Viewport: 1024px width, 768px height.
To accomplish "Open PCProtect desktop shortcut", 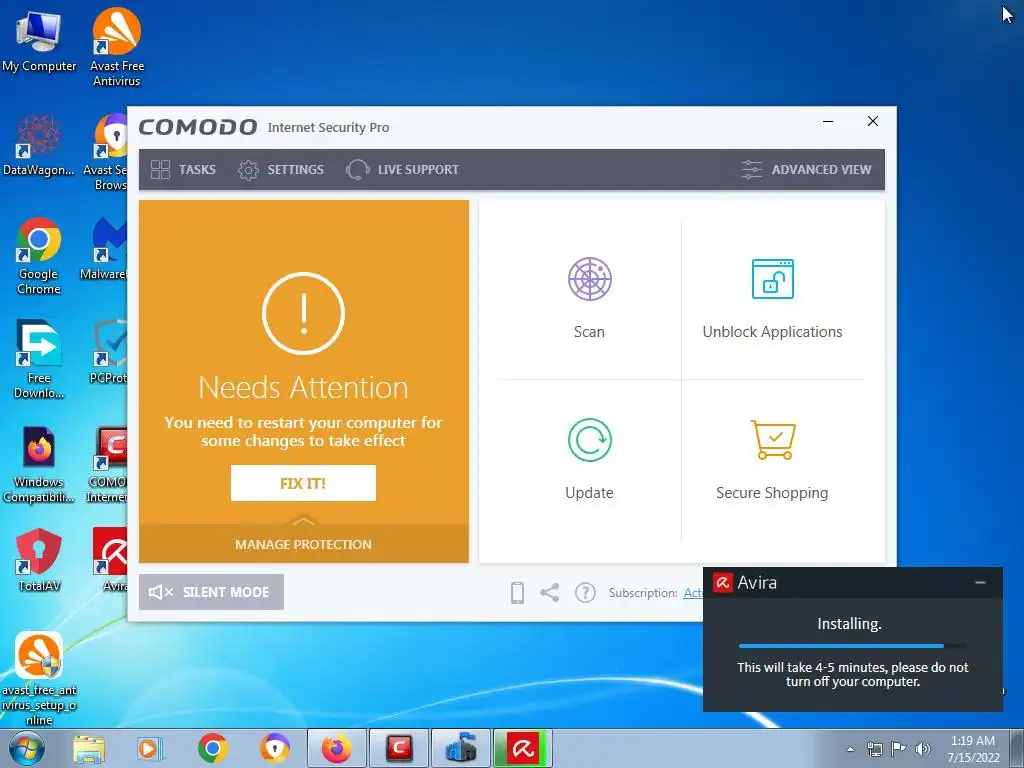I will (108, 352).
